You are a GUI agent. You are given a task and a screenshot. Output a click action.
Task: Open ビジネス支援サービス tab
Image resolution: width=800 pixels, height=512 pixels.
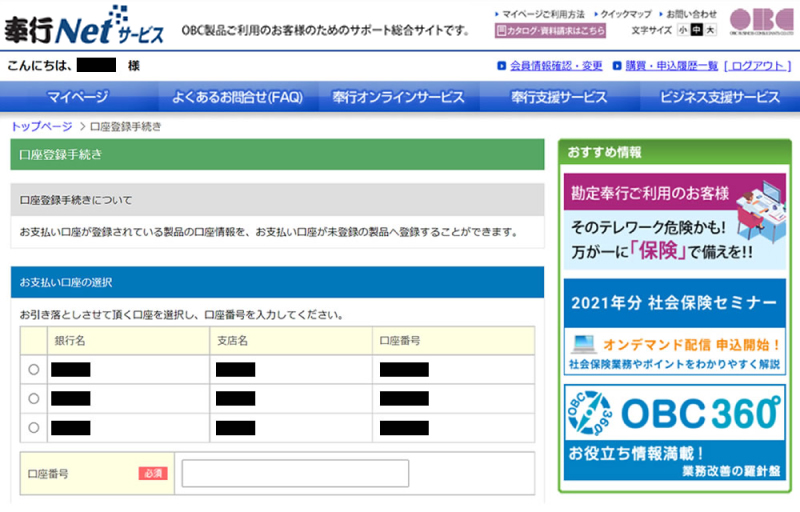coord(720,96)
